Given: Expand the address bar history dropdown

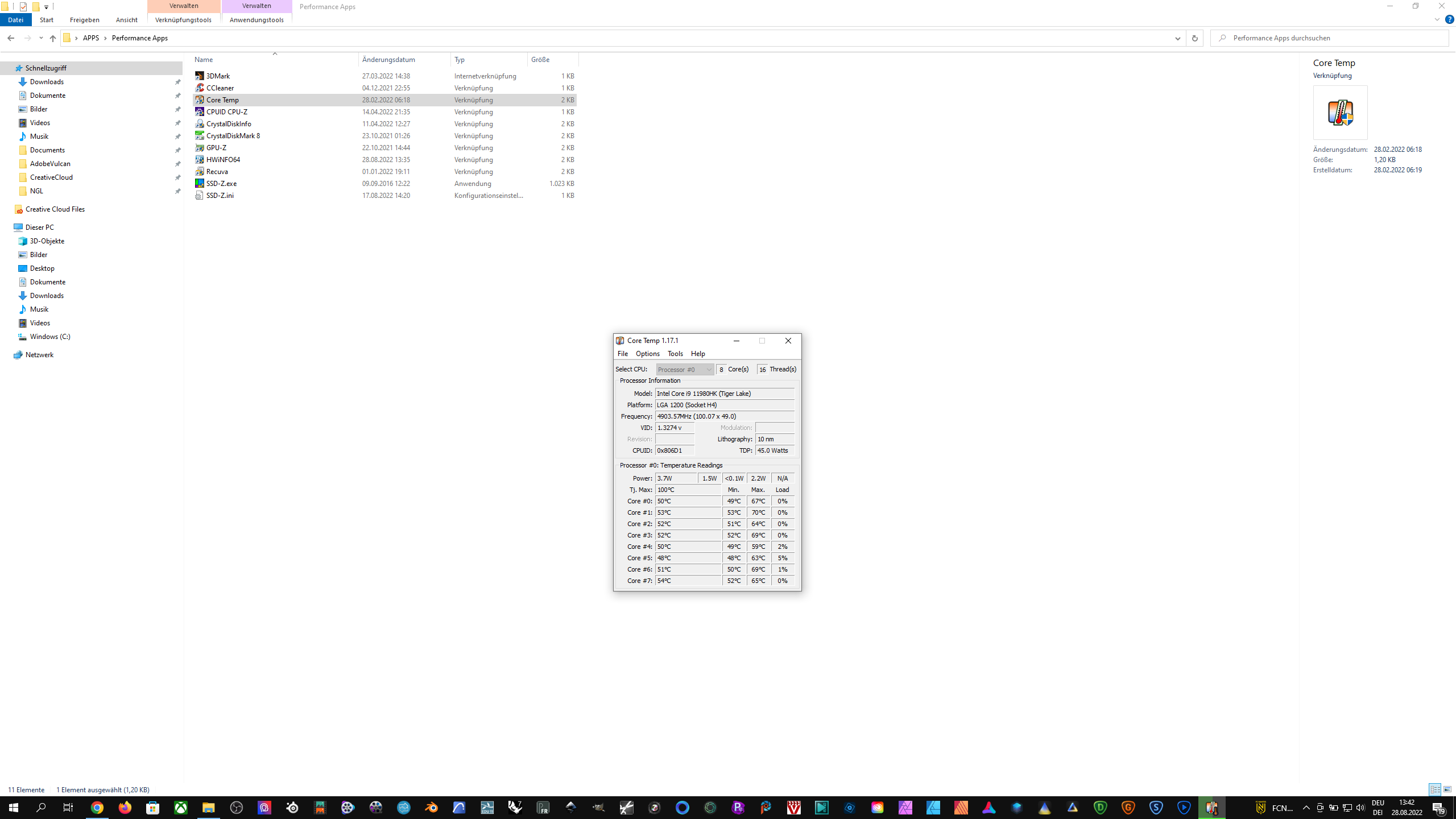Looking at the screenshot, I should click(1177, 38).
